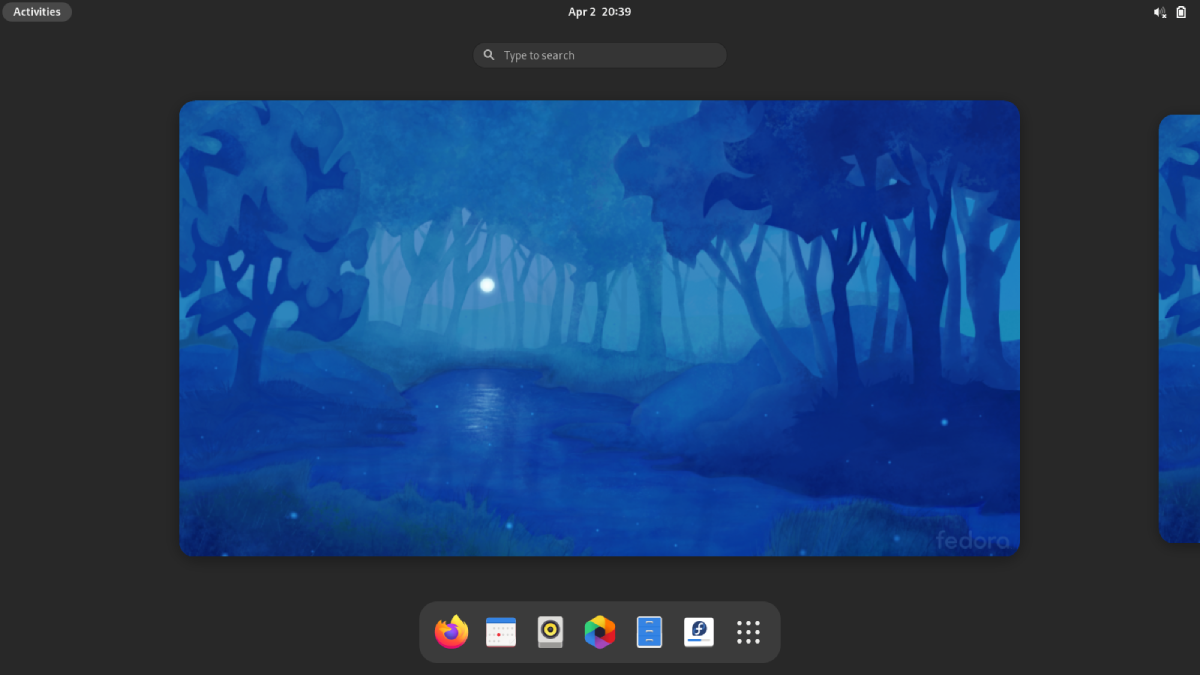The image size is (1200, 675).
Task: Click the fedora watermark on the wallpaper
Action: (972, 541)
